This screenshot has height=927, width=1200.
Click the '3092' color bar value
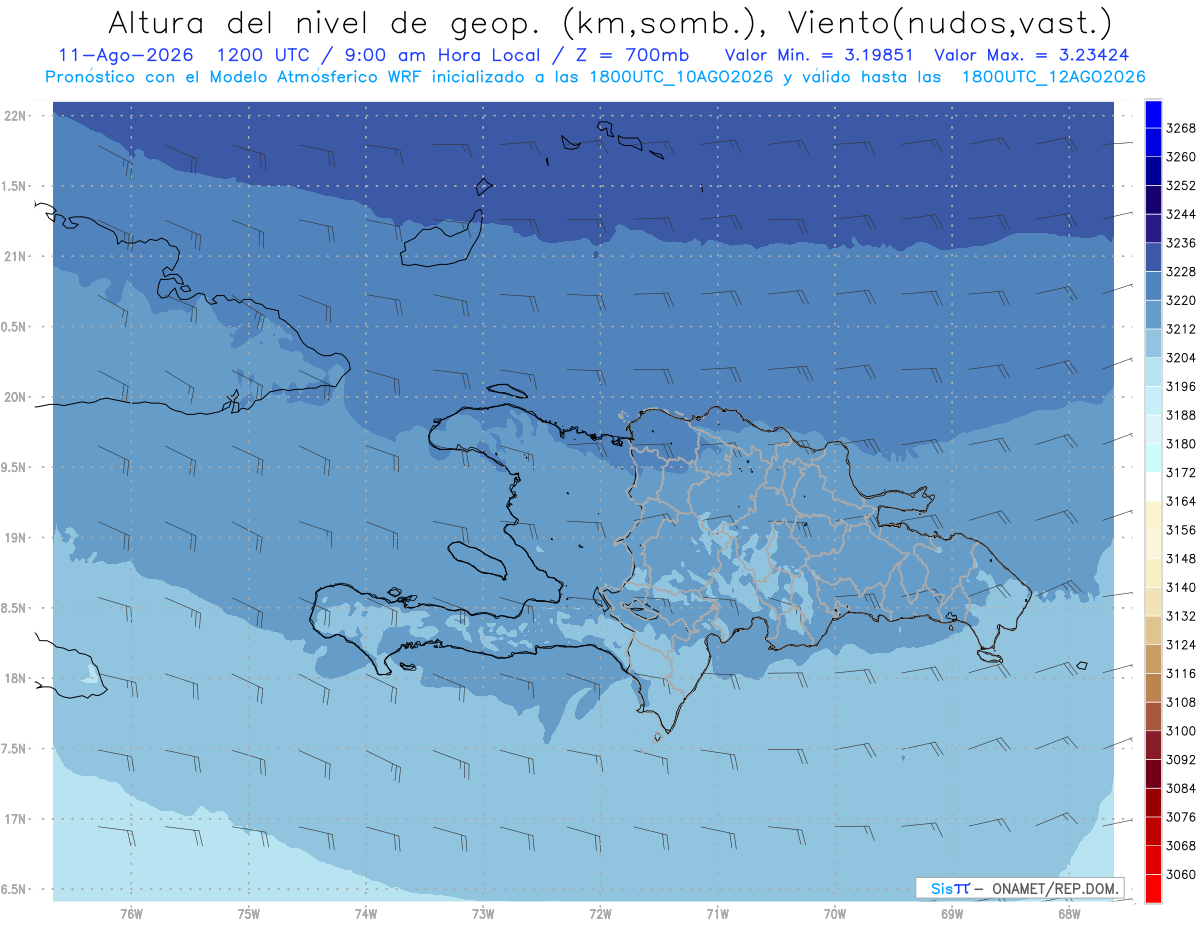1181,760
